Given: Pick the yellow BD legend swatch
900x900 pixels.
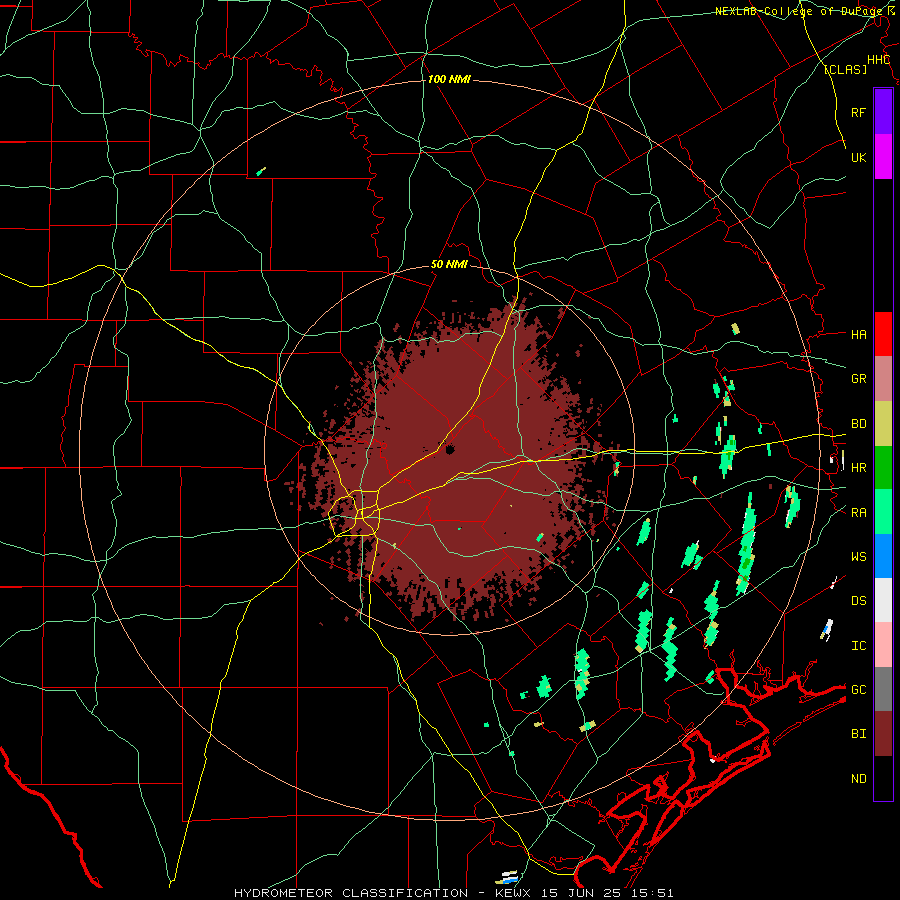Looking at the screenshot, I should click(x=883, y=424).
